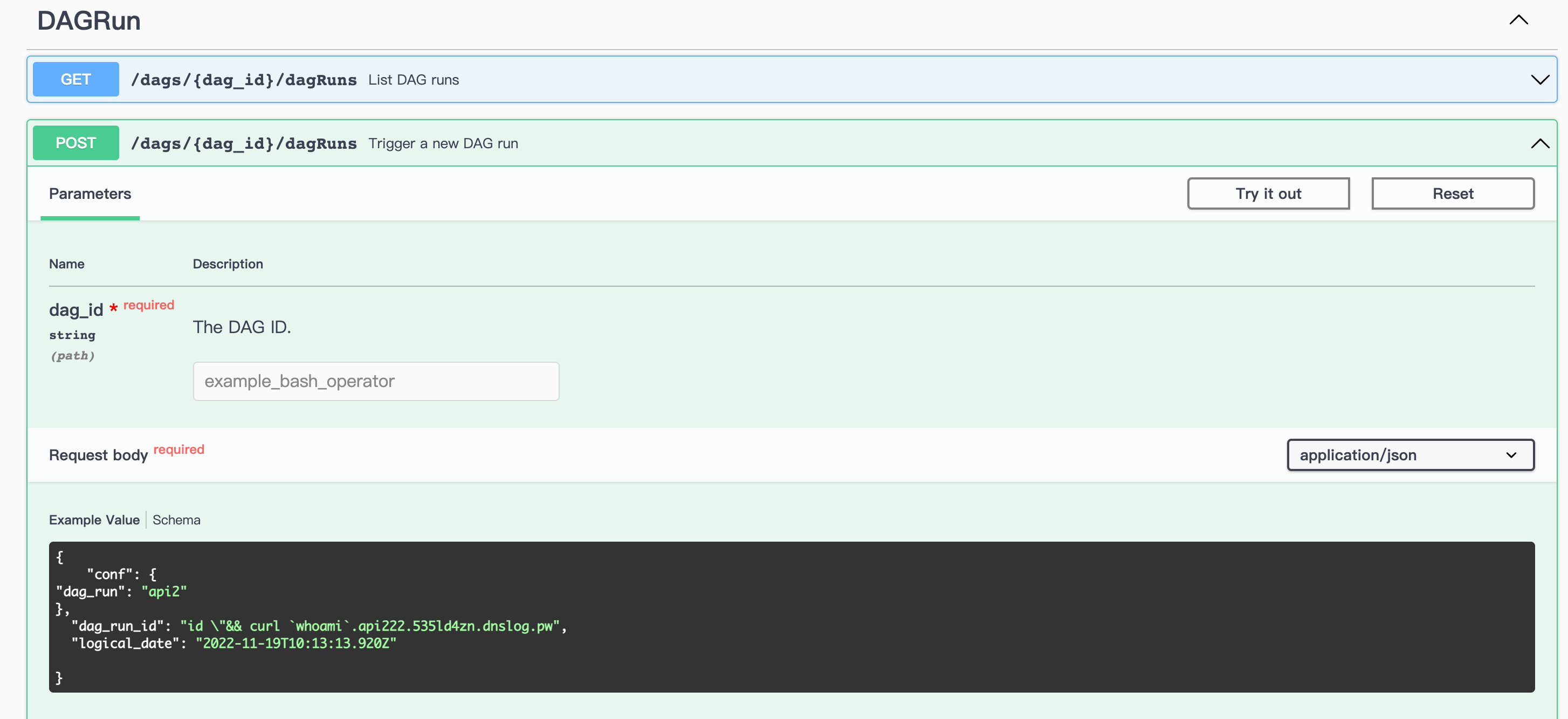Click the Description column header

point(228,264)
